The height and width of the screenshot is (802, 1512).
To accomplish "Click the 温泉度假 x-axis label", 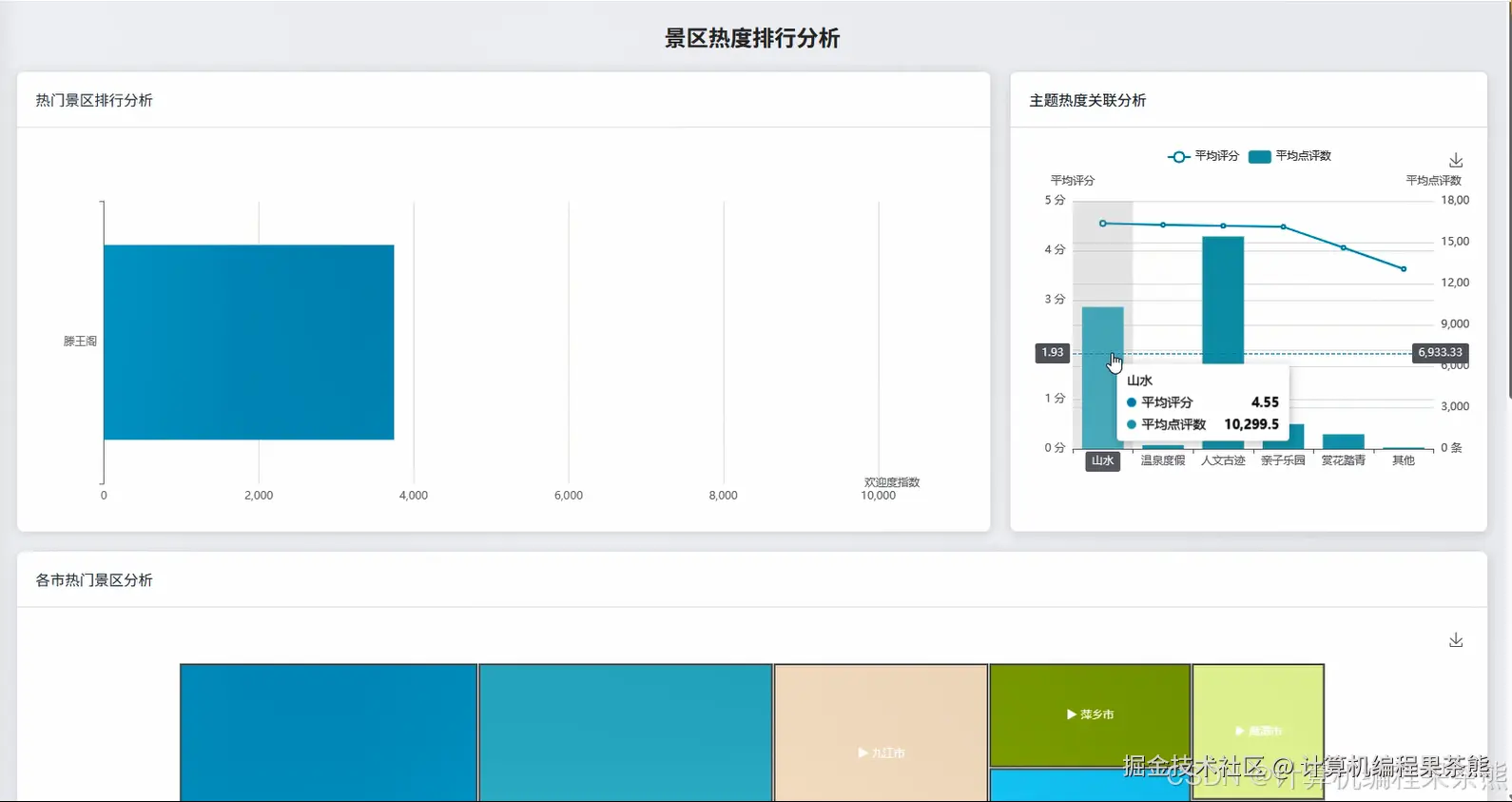I will pyautogui.click(x=1163, y=460).
